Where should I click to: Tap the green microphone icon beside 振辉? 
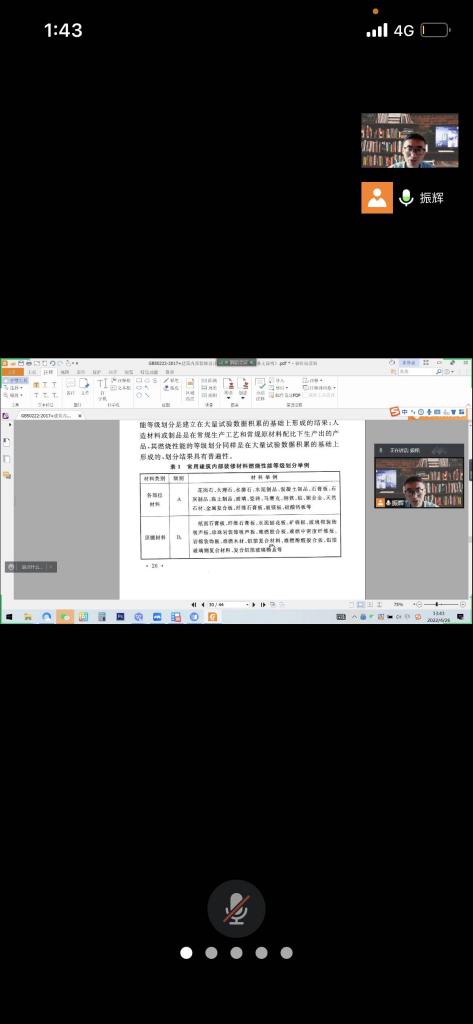[x=406, y=197]
